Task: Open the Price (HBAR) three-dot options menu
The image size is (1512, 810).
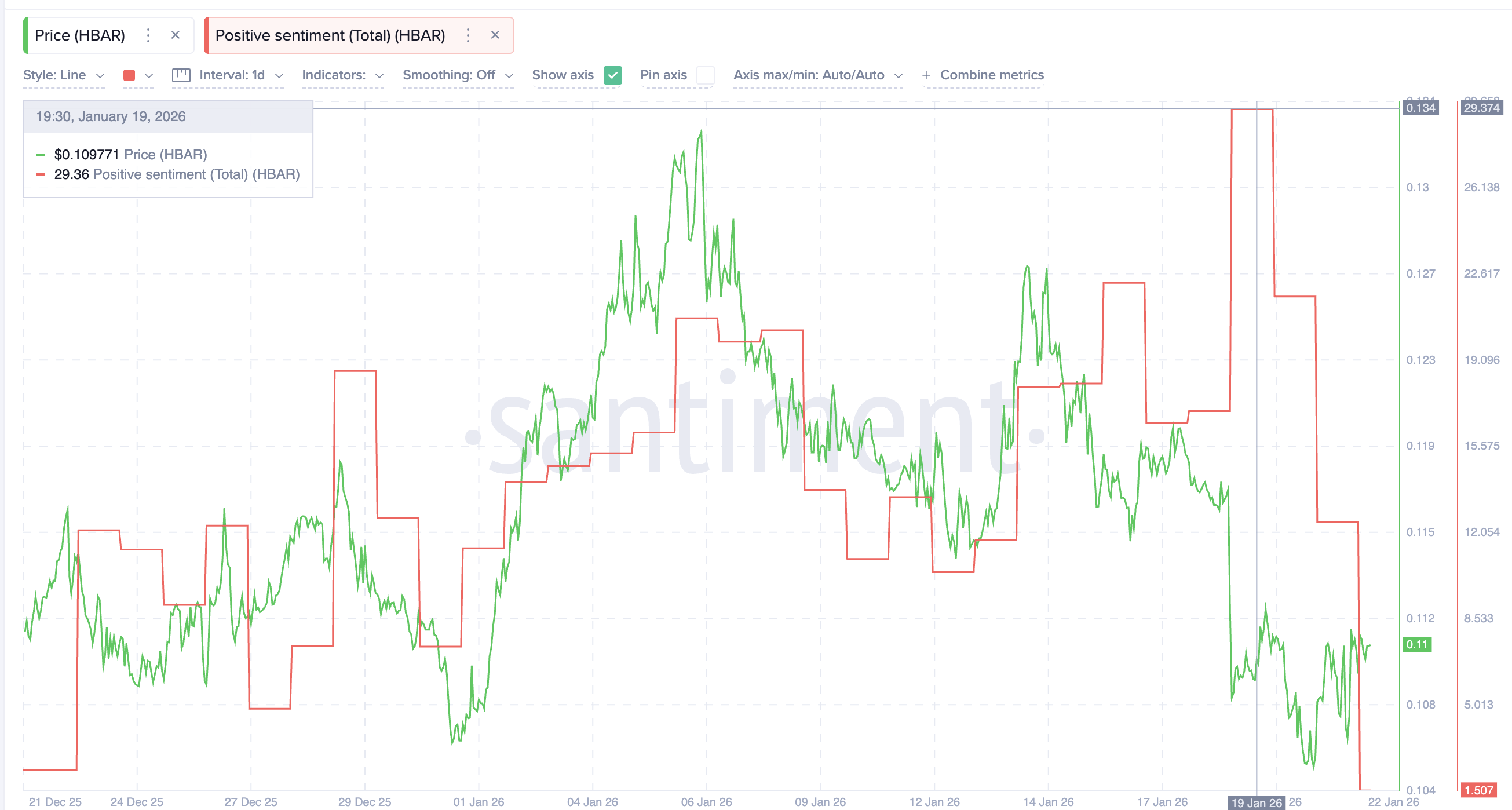Action: tap(148, 35)
